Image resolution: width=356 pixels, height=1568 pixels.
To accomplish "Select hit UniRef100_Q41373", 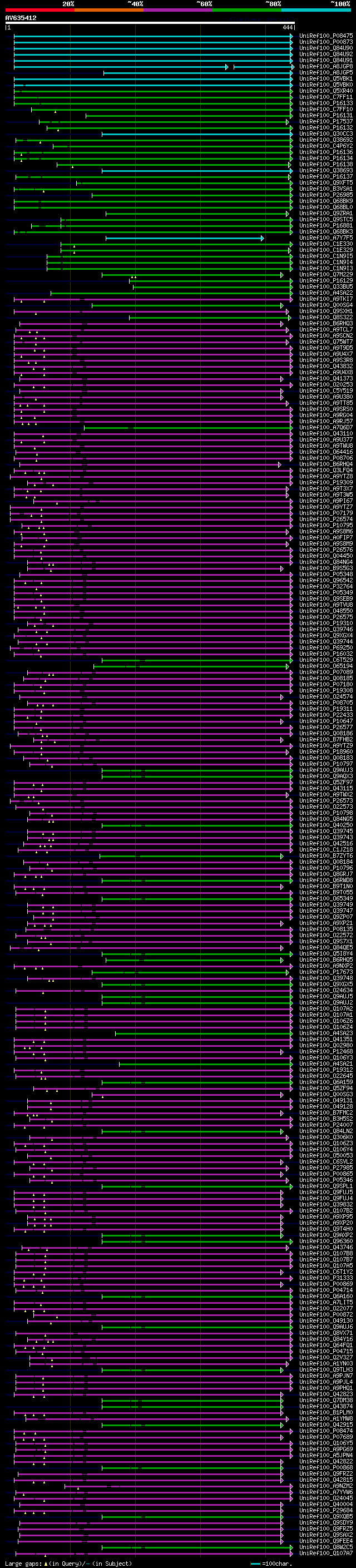I will tap(326, 379).
